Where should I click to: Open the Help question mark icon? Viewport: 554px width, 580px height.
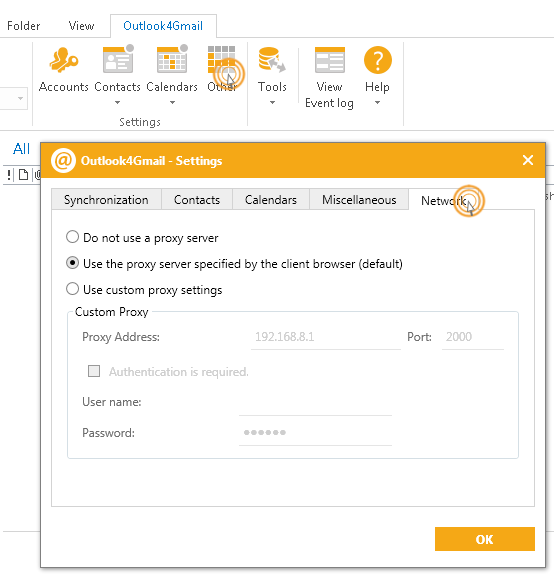click(x=378, y=60)
